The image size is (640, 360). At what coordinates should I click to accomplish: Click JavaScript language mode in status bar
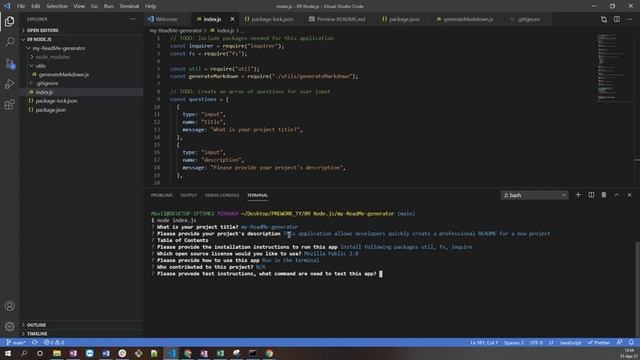click(x=571, y=342)
